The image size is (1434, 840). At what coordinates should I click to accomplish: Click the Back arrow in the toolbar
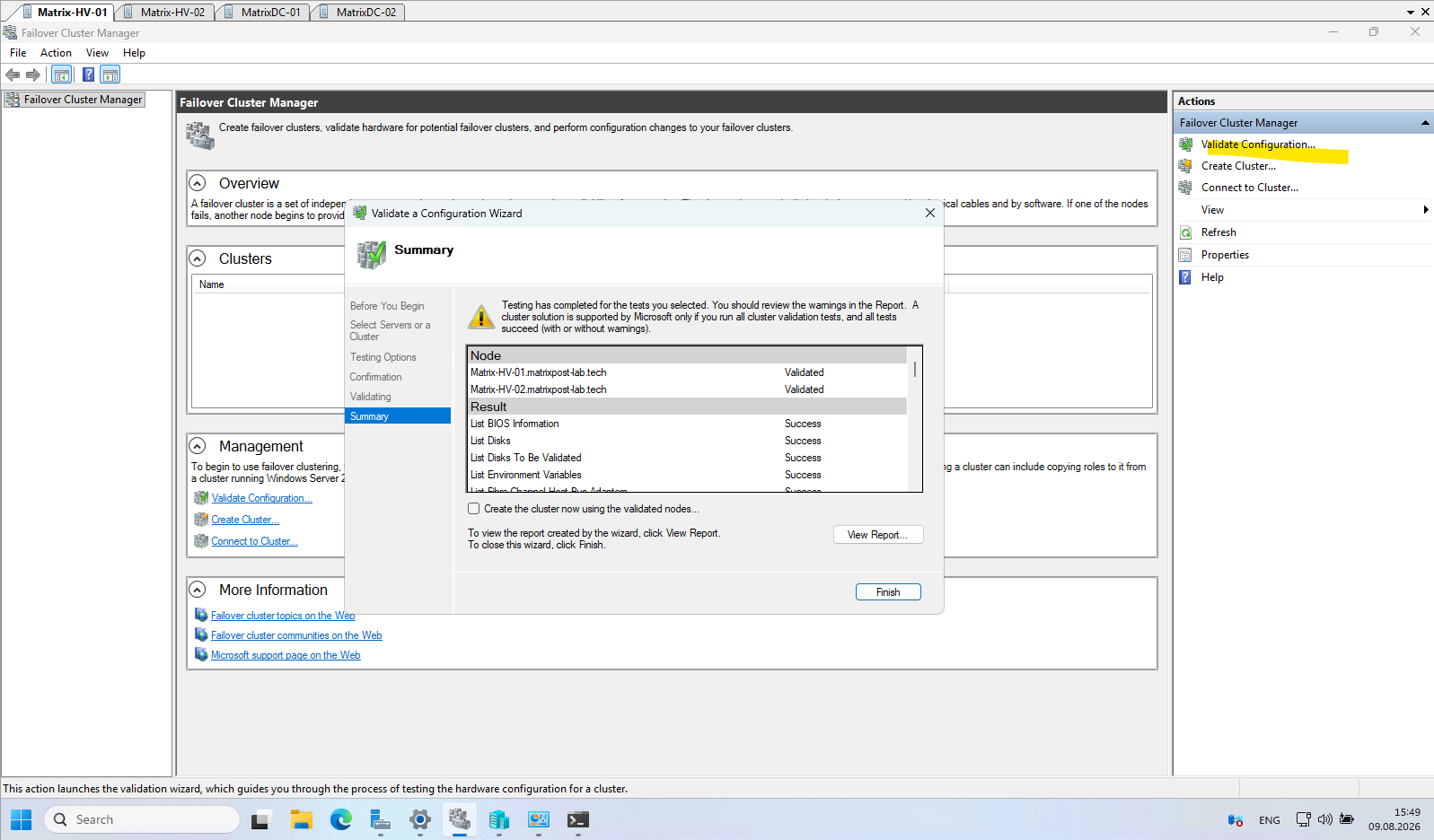[x=13, y=74]
